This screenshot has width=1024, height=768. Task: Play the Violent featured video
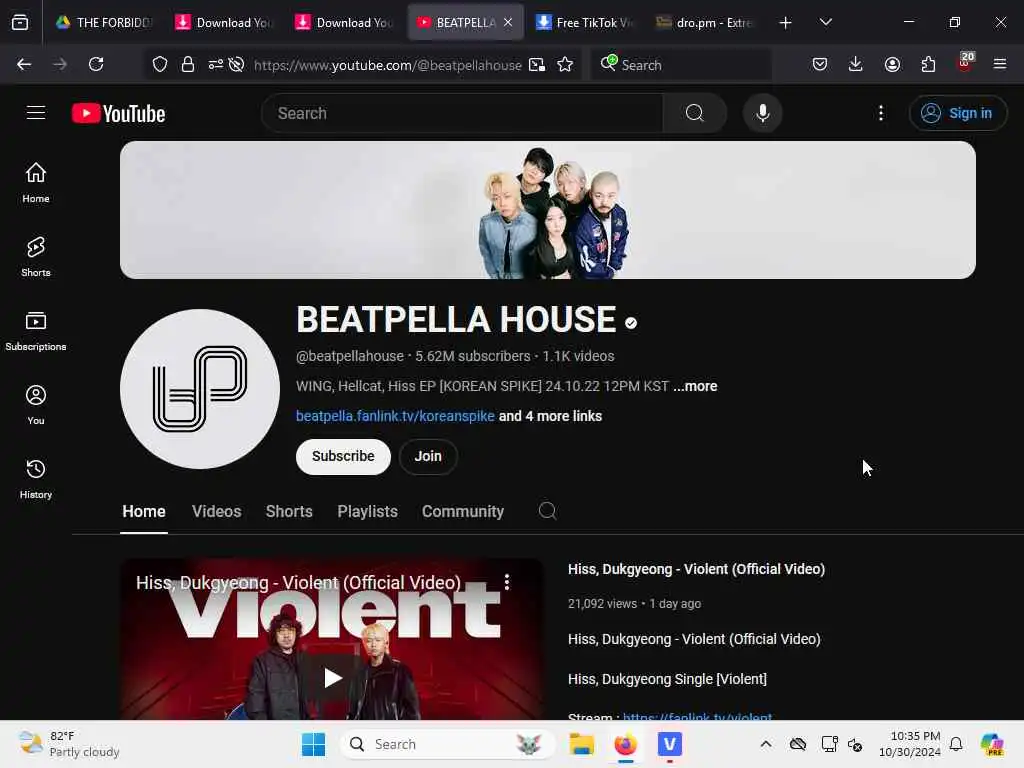(332, 677)
